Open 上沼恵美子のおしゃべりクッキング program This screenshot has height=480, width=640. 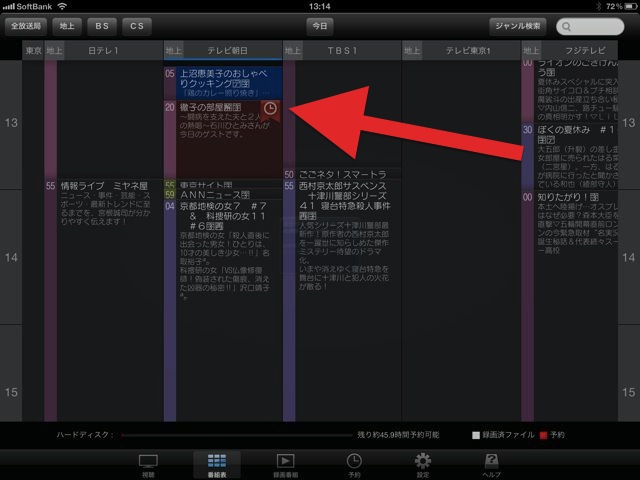[223, 83]
